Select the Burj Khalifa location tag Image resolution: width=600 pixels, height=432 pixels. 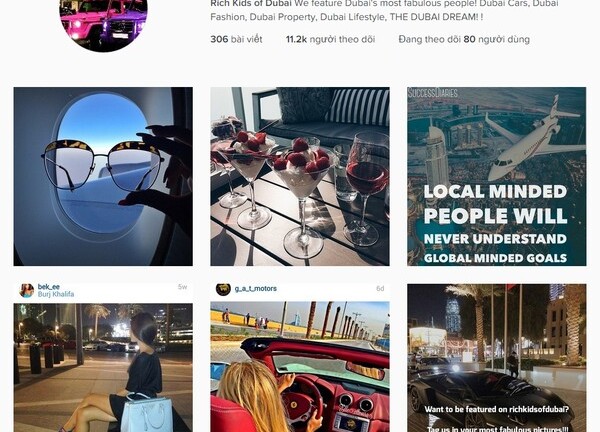pyautogui.click(x=56, y=294)
